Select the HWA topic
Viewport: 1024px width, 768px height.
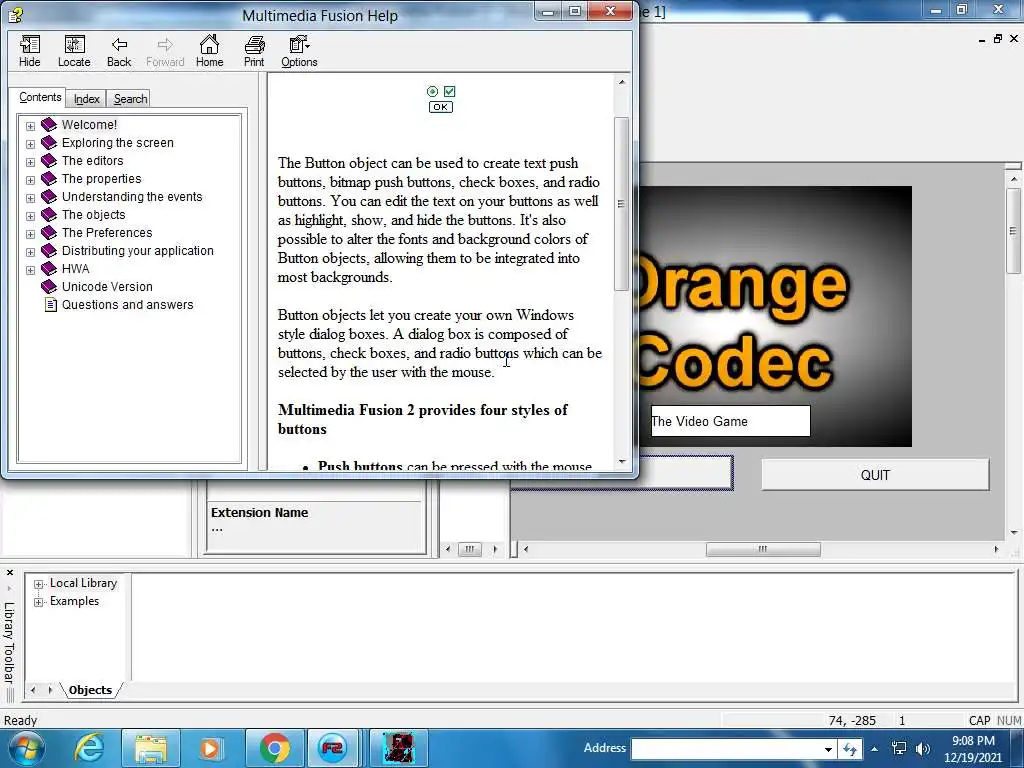(75, 268)
